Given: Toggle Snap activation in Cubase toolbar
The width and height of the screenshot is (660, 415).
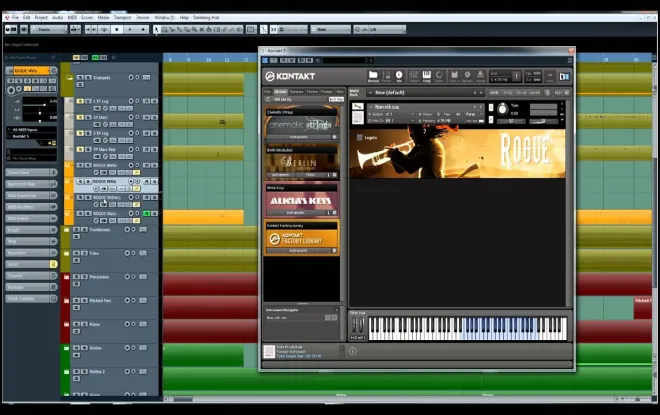Looking at the screenshot, I should 274,29.
